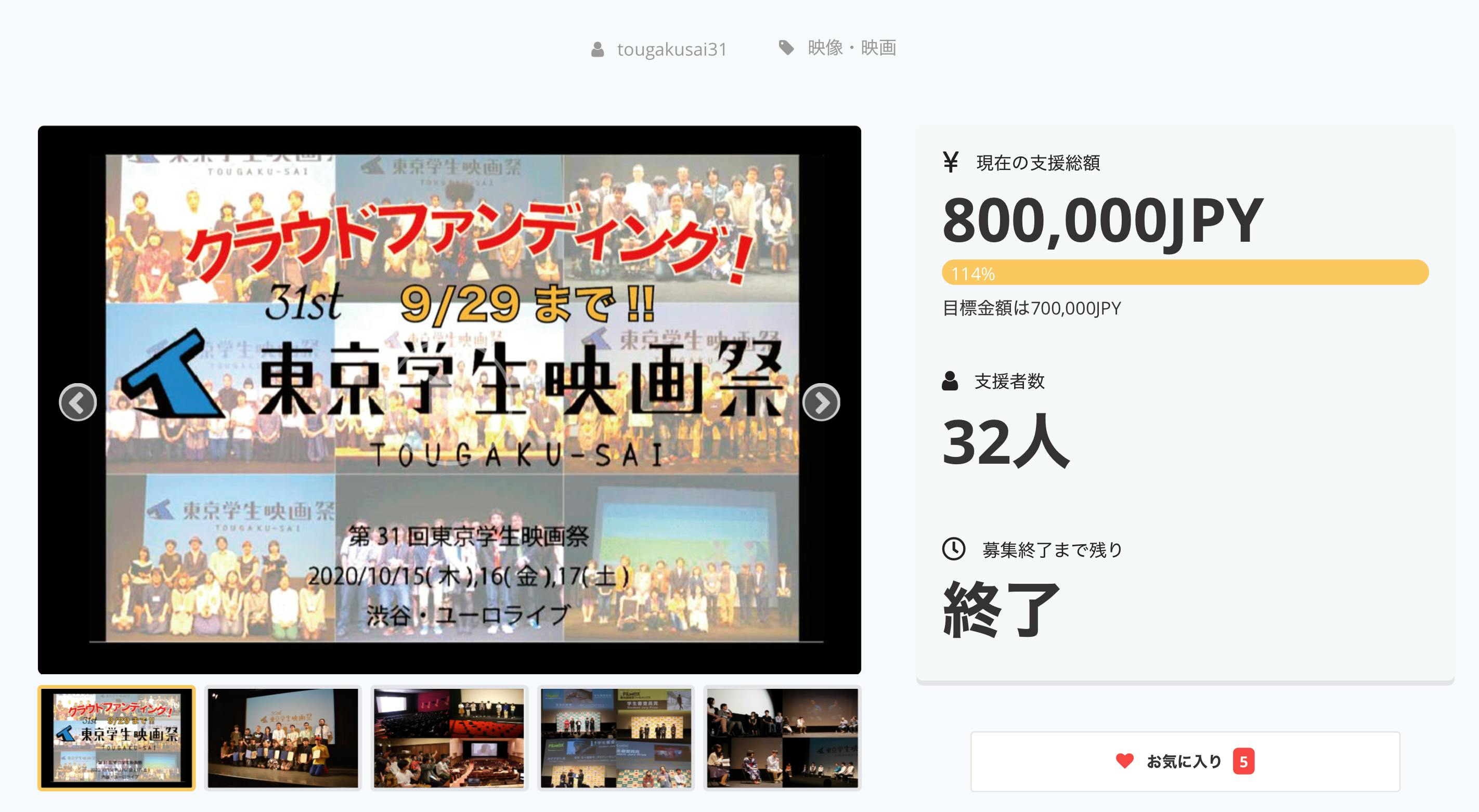The width and height of the screenshot is (1479, 812).
Task: Click the next slide arrow
Action: click(x=821, y=402)
